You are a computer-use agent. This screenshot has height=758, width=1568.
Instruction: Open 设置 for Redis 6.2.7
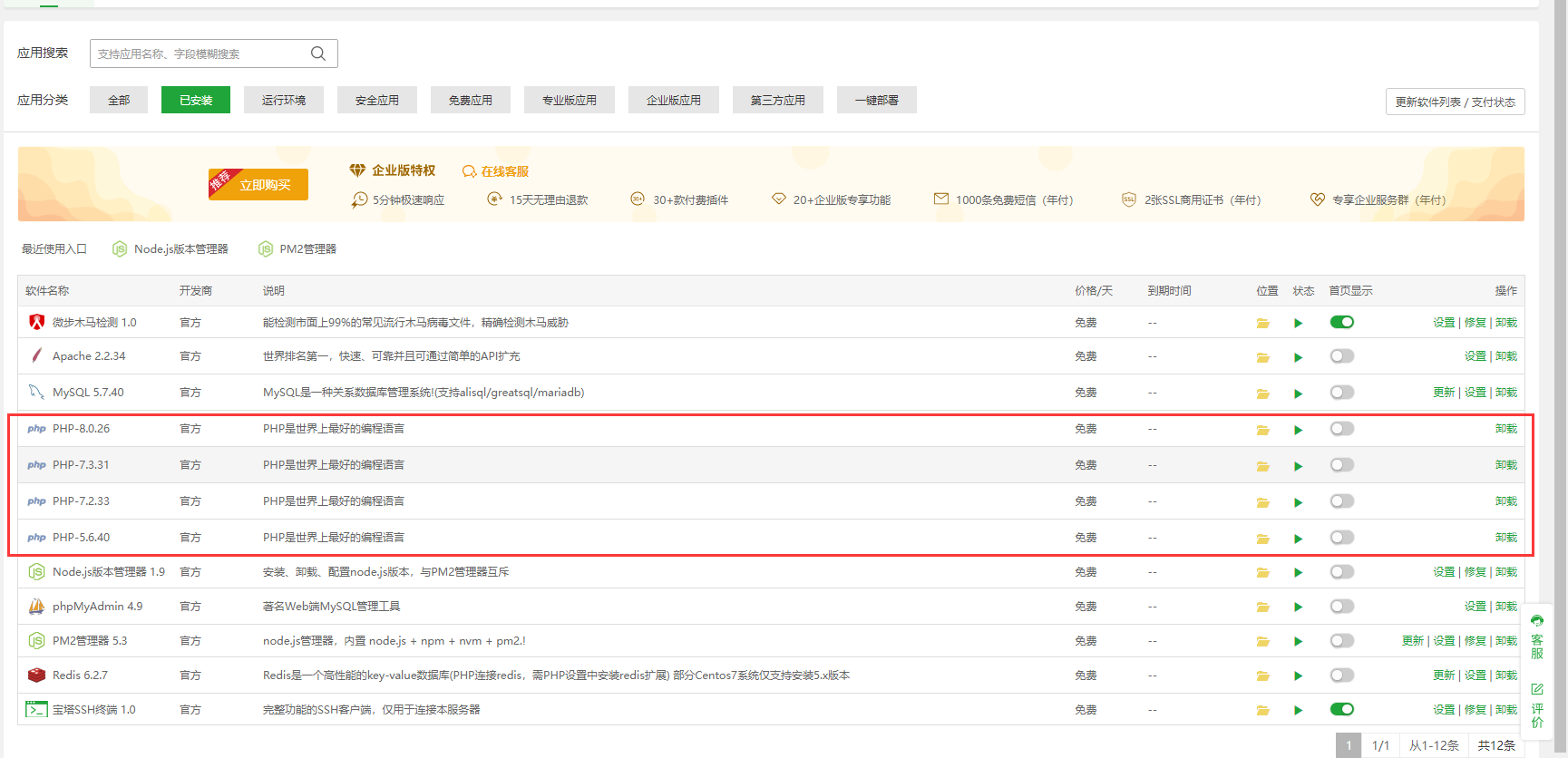[1475, 675]
